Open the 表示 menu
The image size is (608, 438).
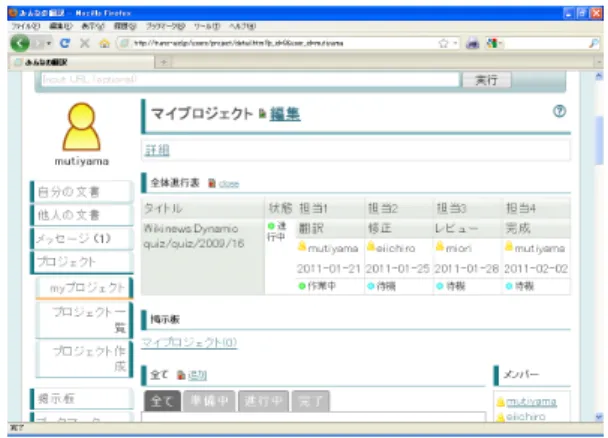click(x=93, y=26)
